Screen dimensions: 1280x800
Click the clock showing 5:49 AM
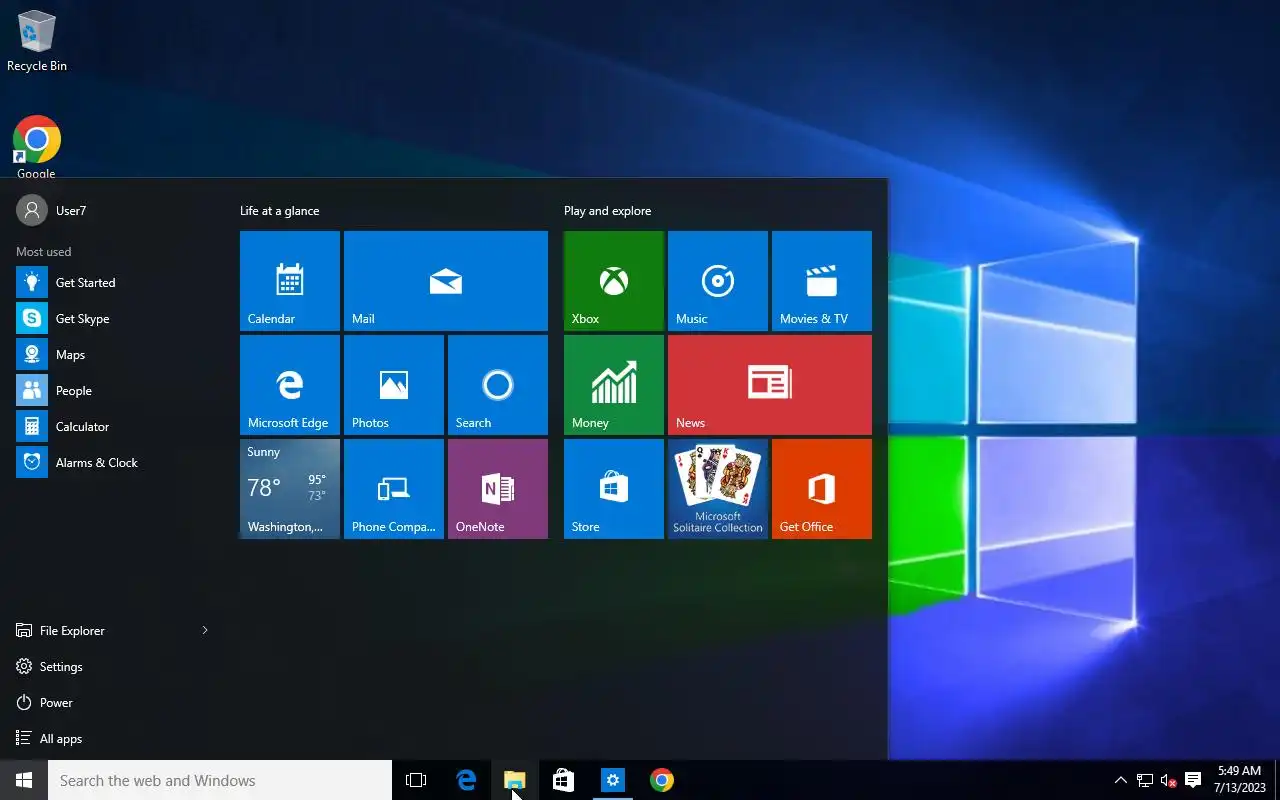coord(1240,780)
